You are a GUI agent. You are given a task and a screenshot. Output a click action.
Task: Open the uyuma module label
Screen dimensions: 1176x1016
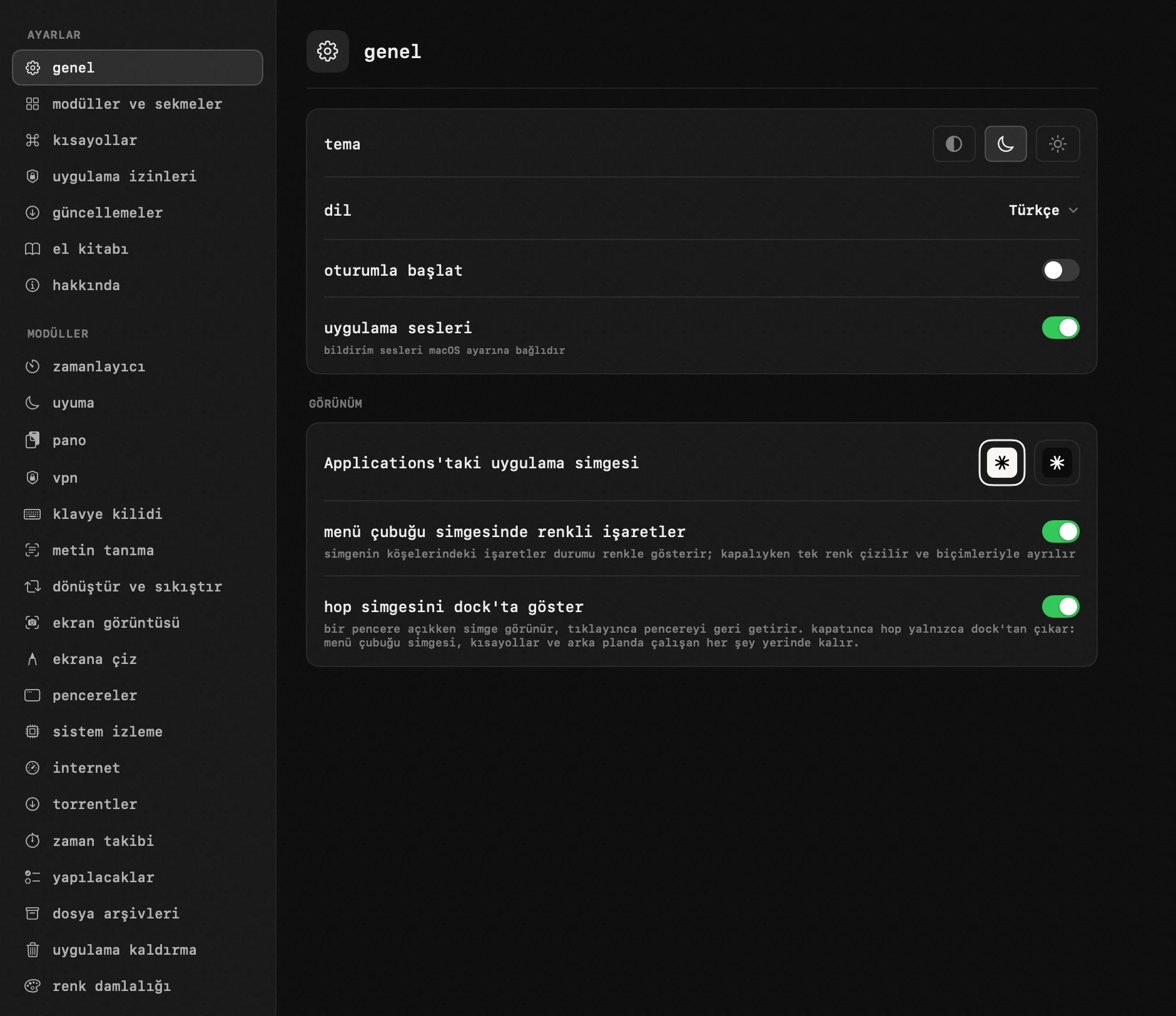coord(74,403)
